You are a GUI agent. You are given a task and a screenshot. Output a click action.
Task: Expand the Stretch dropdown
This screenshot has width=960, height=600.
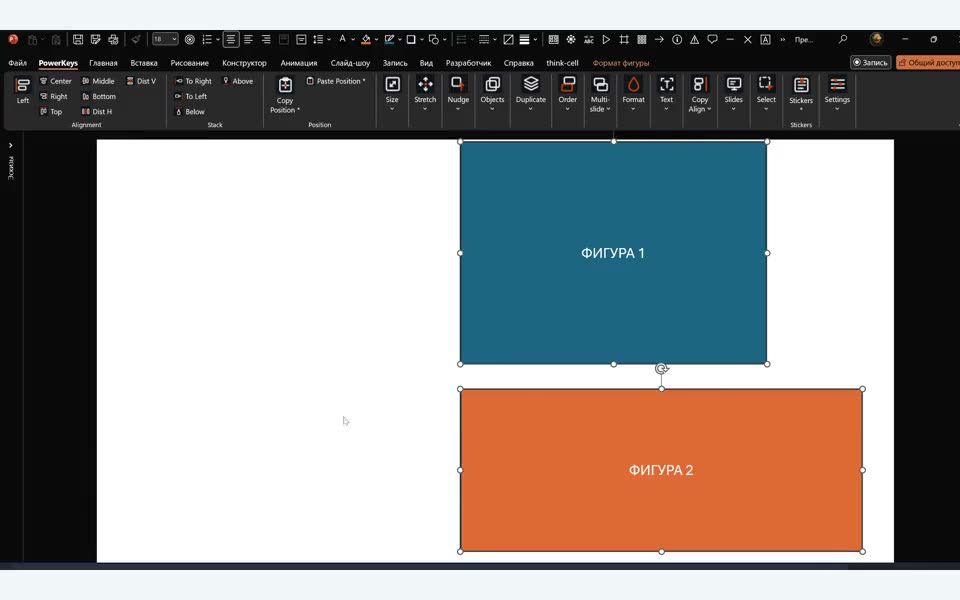point(425,94)
